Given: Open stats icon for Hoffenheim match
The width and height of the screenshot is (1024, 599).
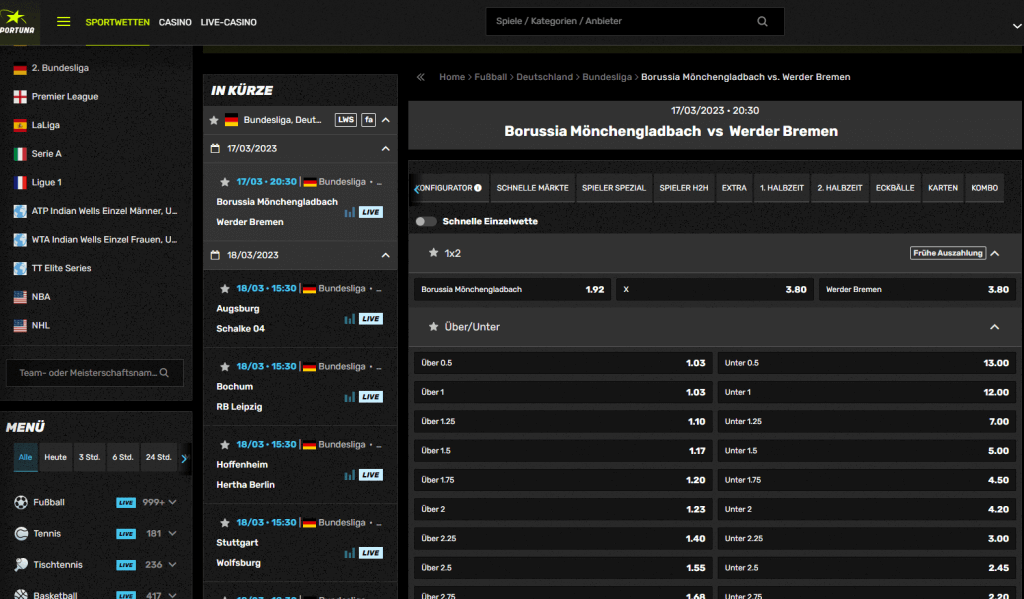Looking at the screenshot, I should click(350, 475).
